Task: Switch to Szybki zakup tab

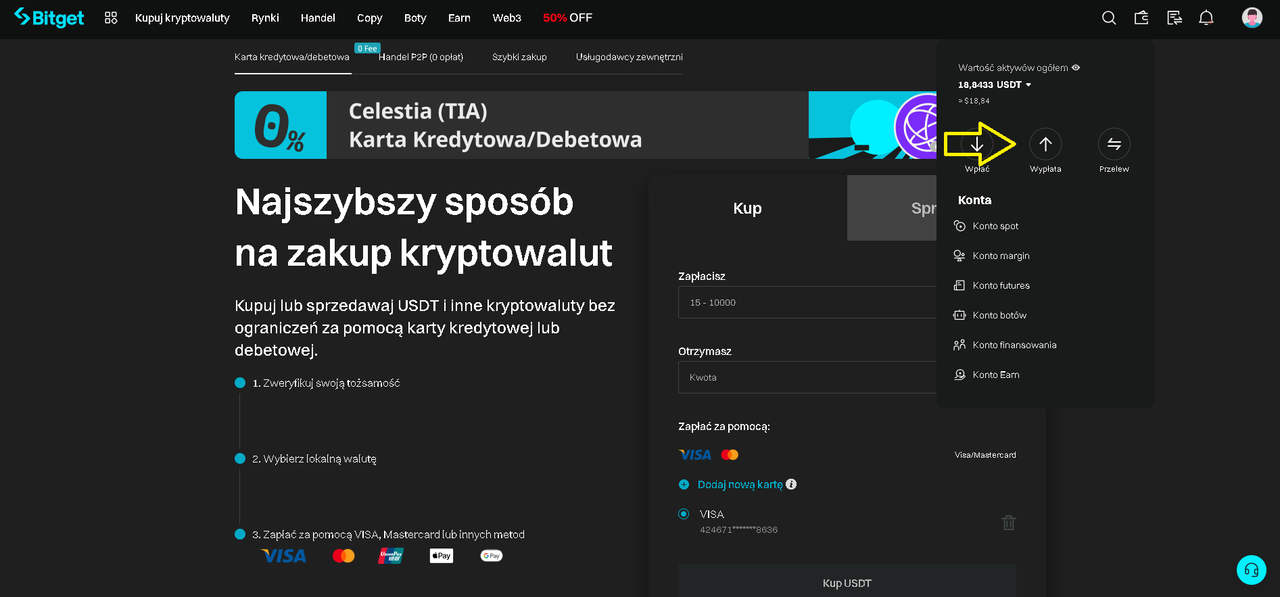Action: pyautogui.click(x=519, y=57)
